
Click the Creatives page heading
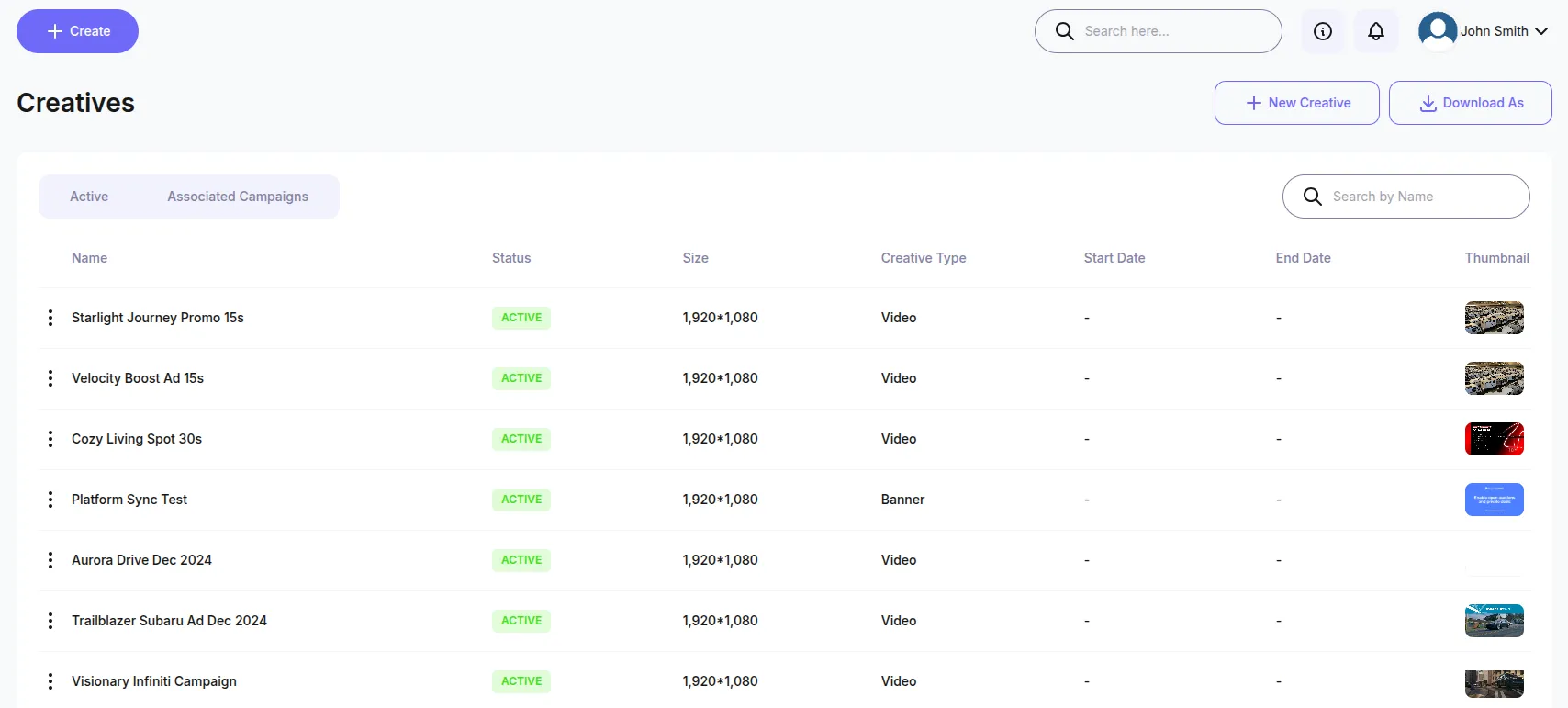[x=75, y=103]
